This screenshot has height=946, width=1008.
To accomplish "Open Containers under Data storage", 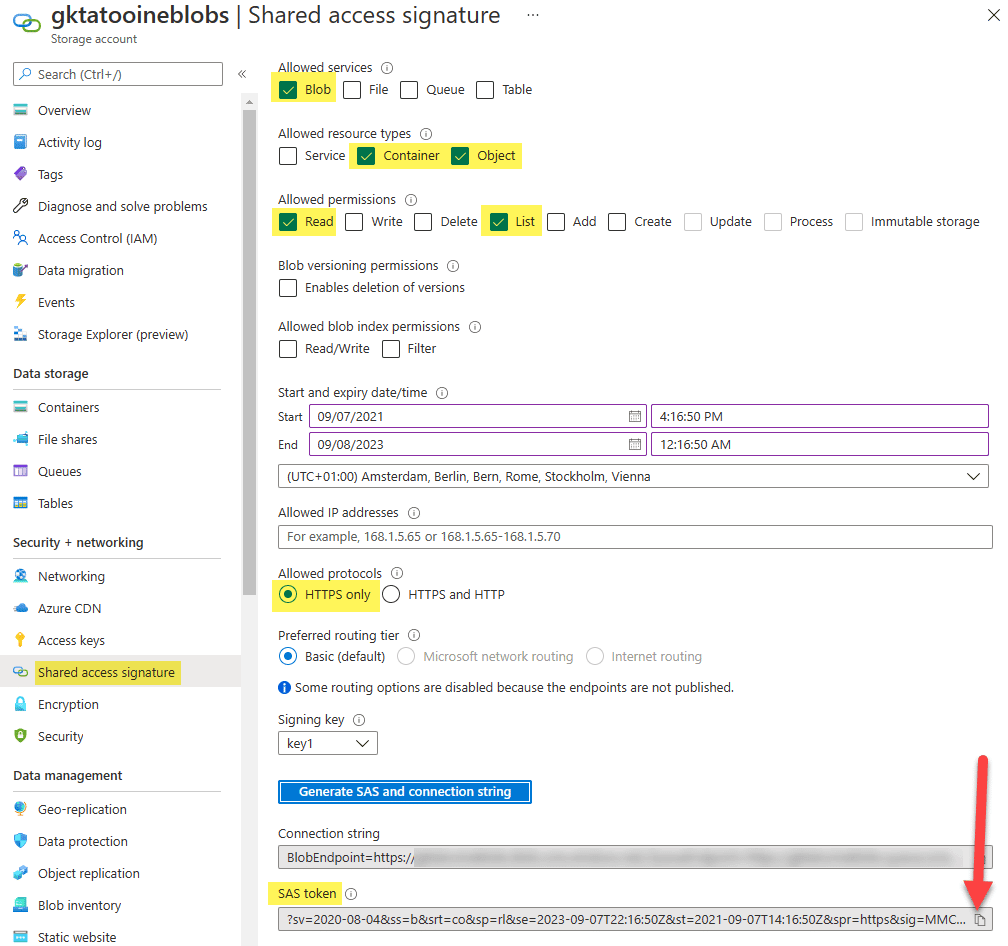I will click(69, 407).
